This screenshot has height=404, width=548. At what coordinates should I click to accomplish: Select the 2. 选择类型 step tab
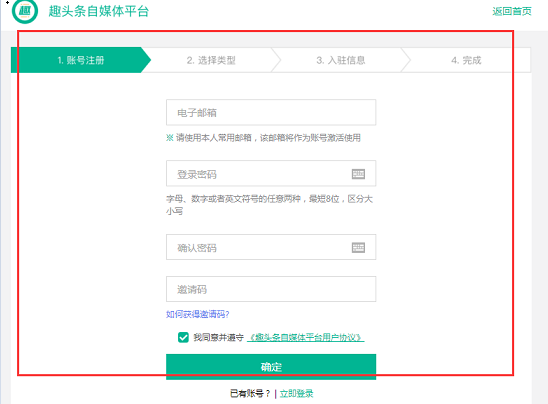click(211, 60)
